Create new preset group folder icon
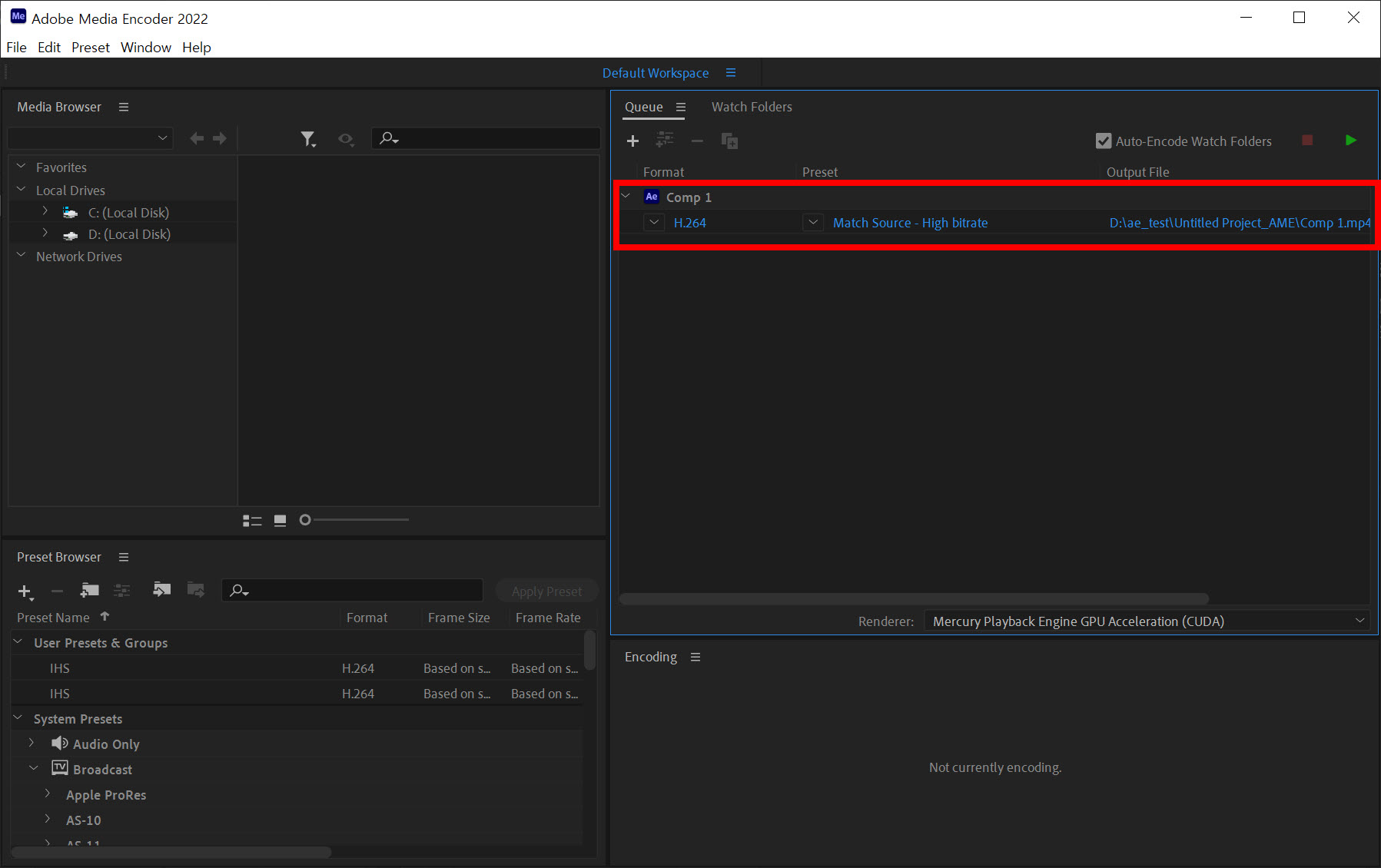Viewport: 1381px width, 868px height. click(x=90, y=590)
